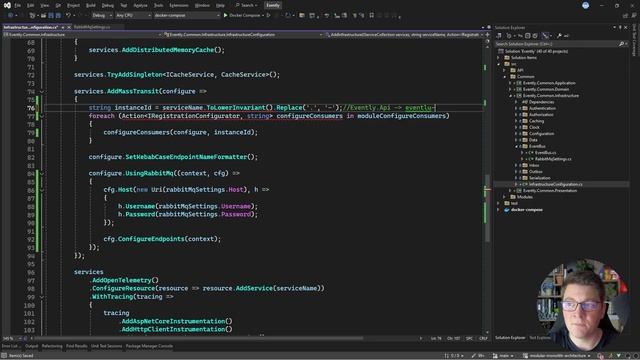This screenshot has width=640, height=360.
Task: Click the Save All toolbar icon
Action: click(58, 16)
